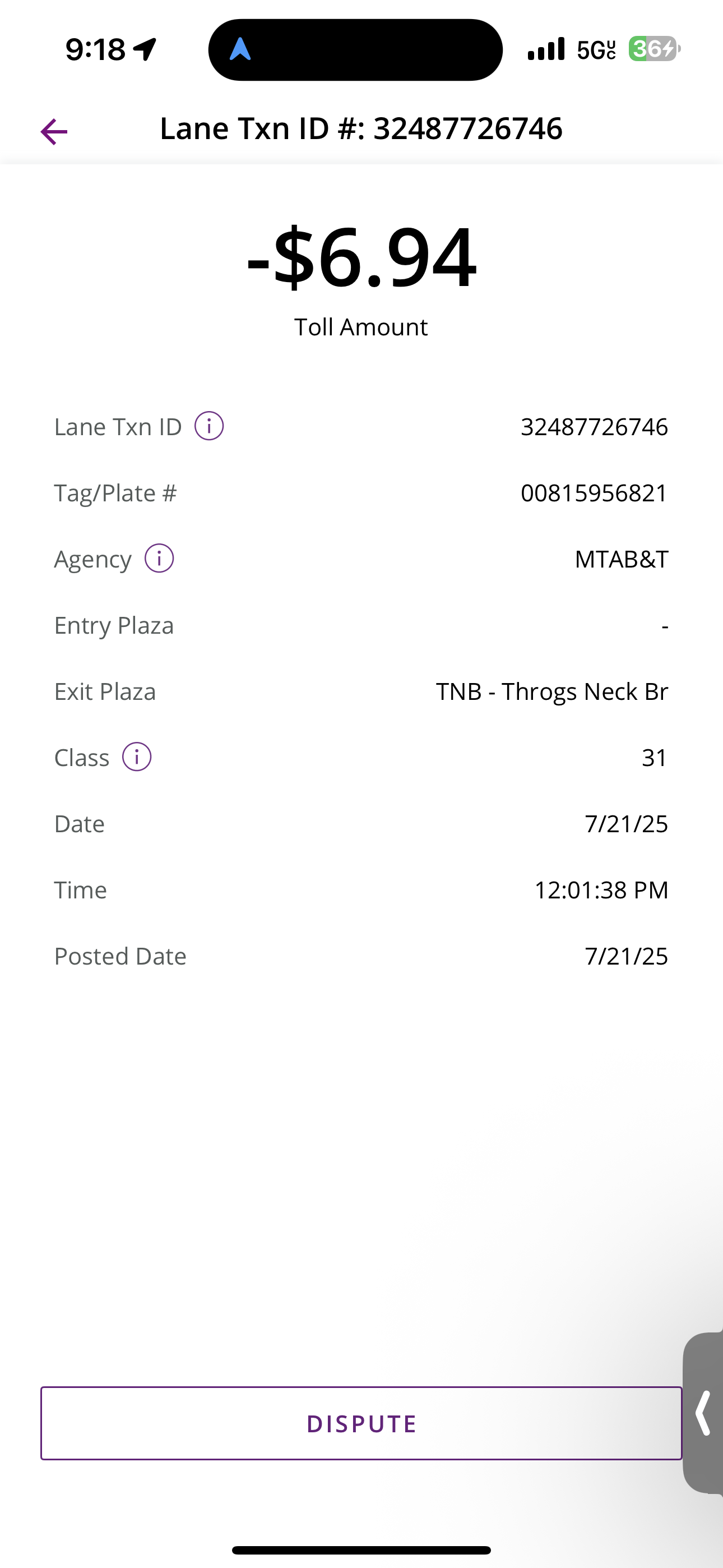Viewport: 723px width, 1568px height.
Task: Tap the page title Lane Txn ID header
Action: pos(361,128)
